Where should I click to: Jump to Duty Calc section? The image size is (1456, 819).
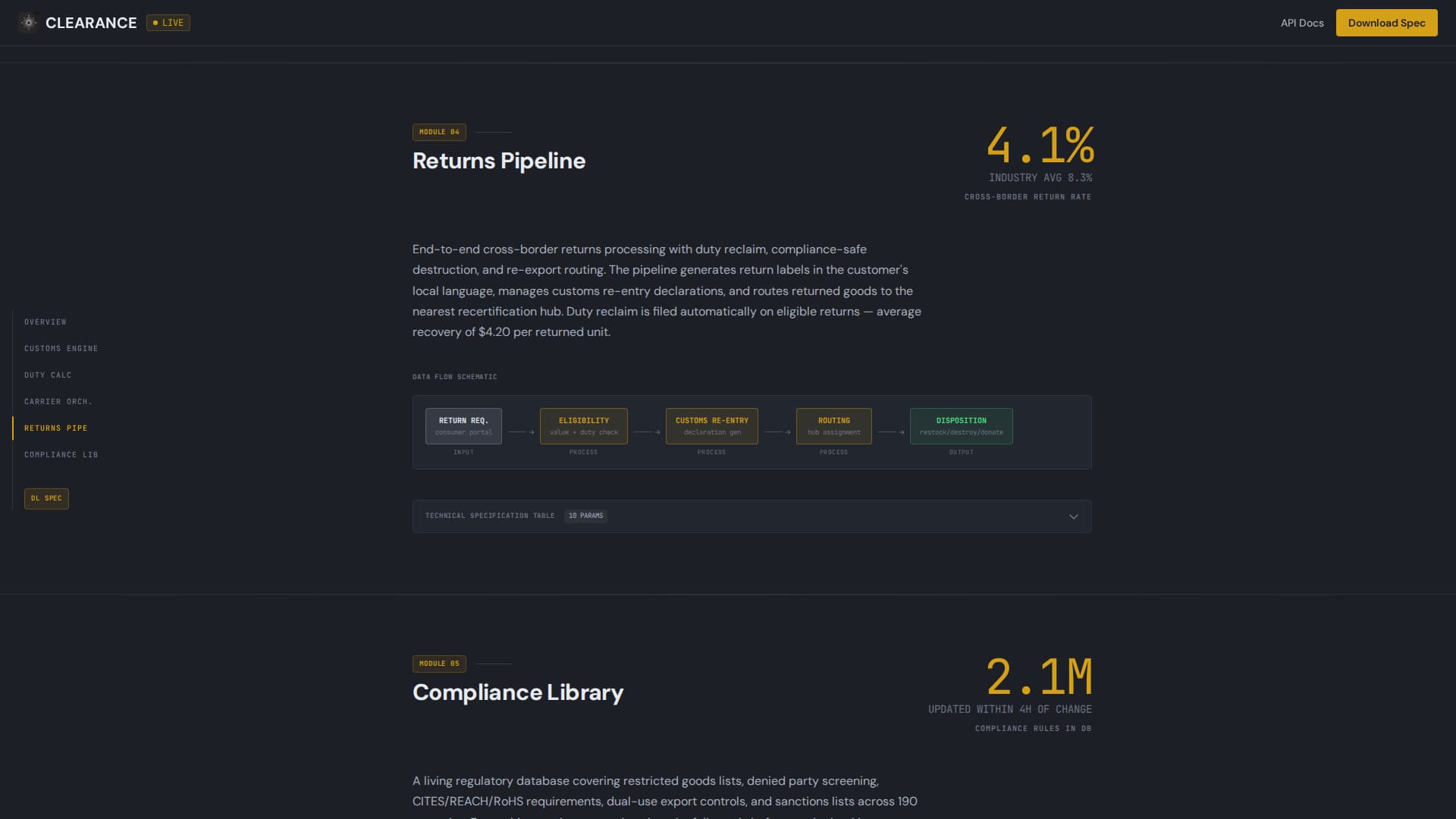(48, 375)
